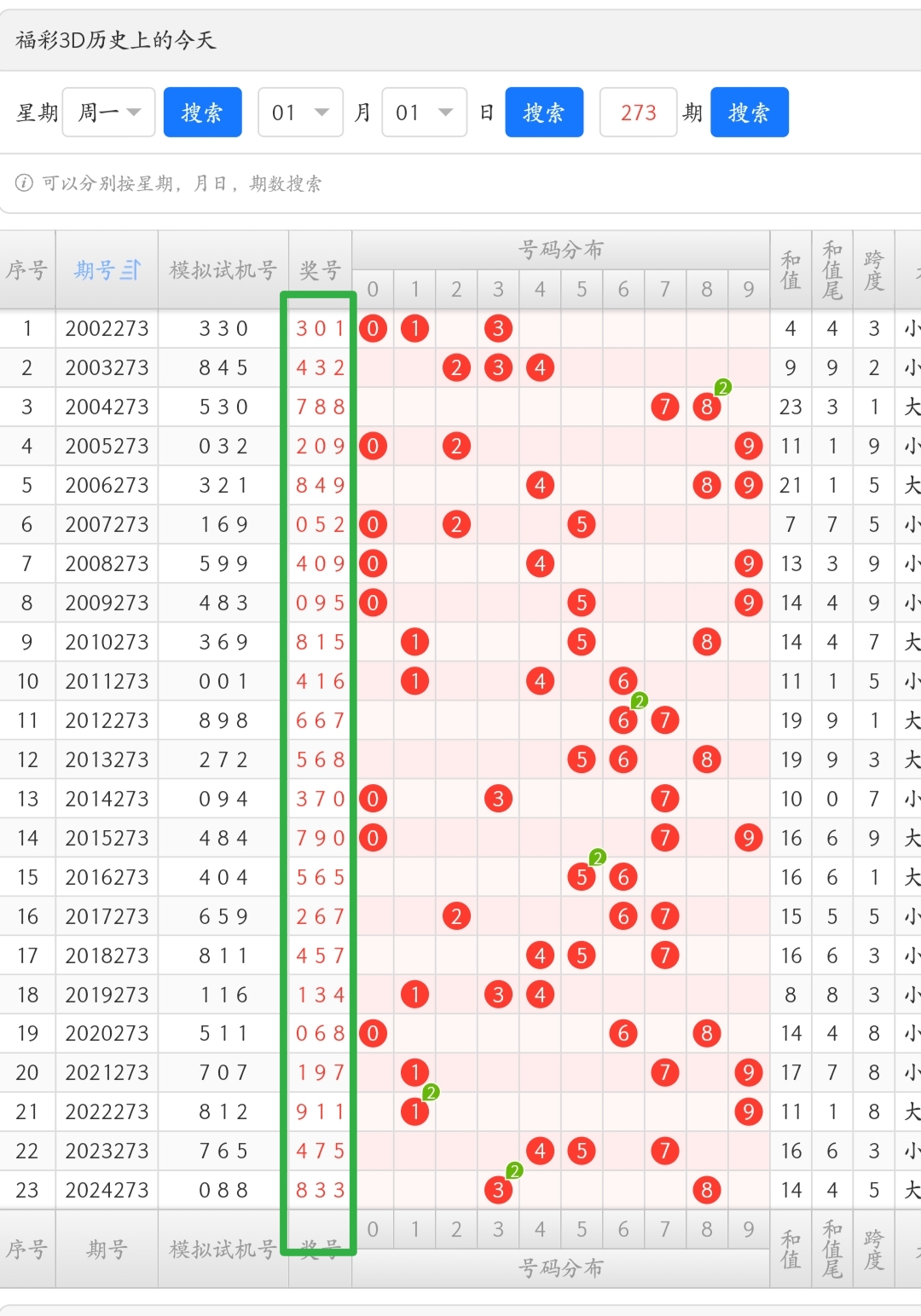This screenshot has height=1316, width=921.
Task: Click trial number 599 in row 7
Action: point(223,563)
